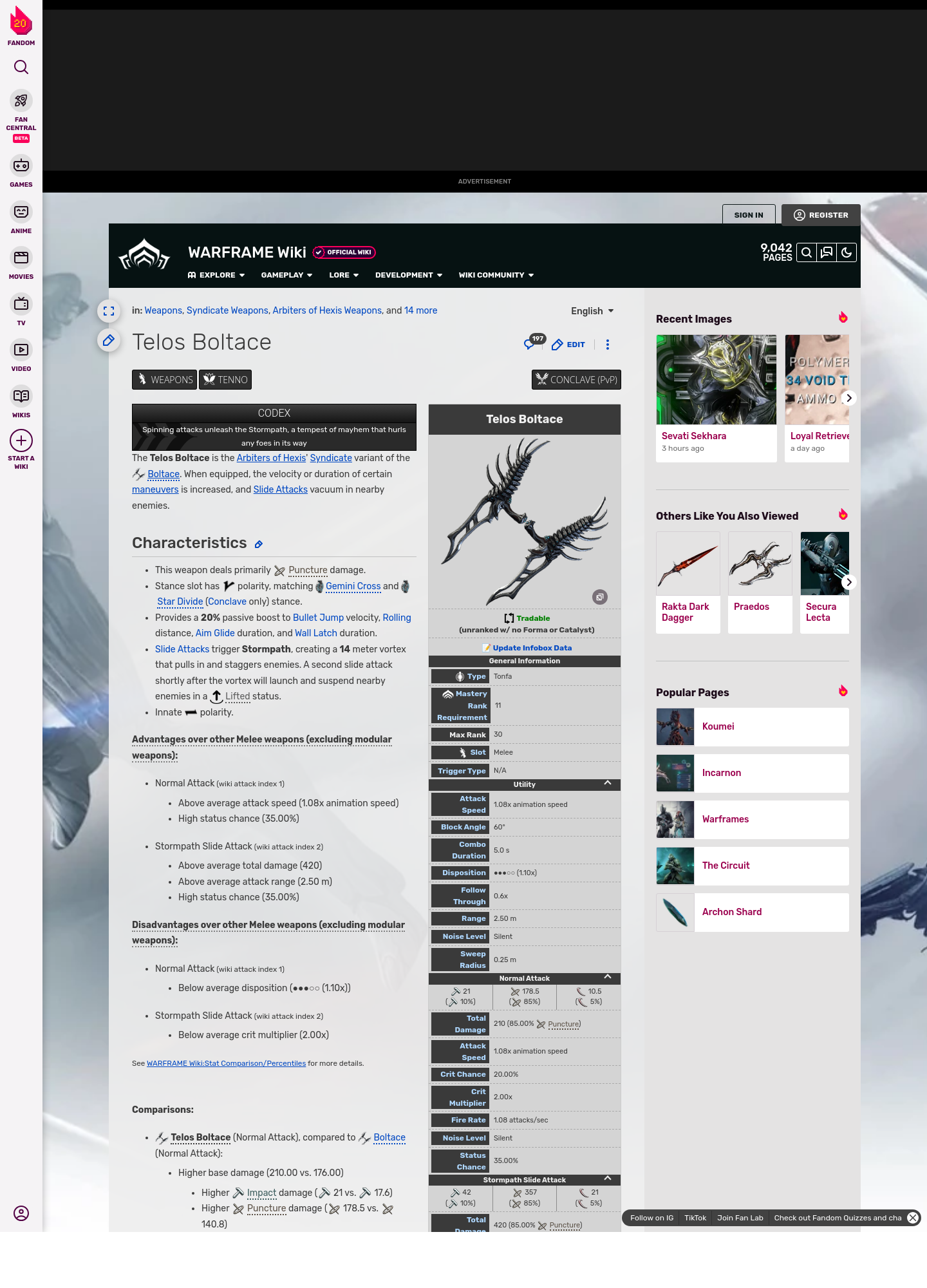Screen dimensions: 927x1288
Task: Advance Recent Images carousel arrow
Action: 849,398
